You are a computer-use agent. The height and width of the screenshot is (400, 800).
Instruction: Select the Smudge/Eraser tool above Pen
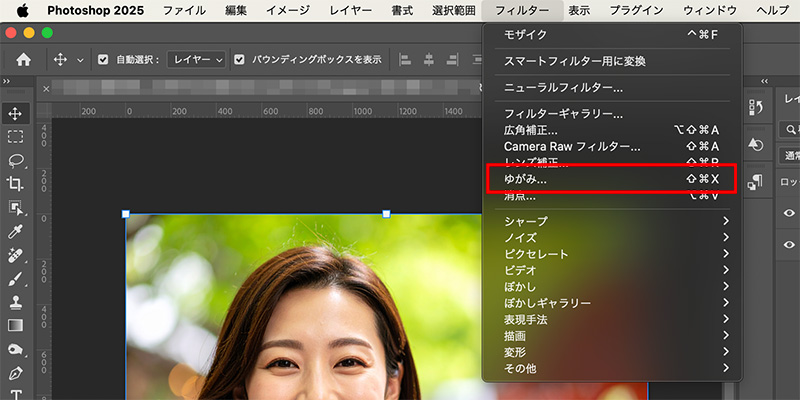click(15, 349)
